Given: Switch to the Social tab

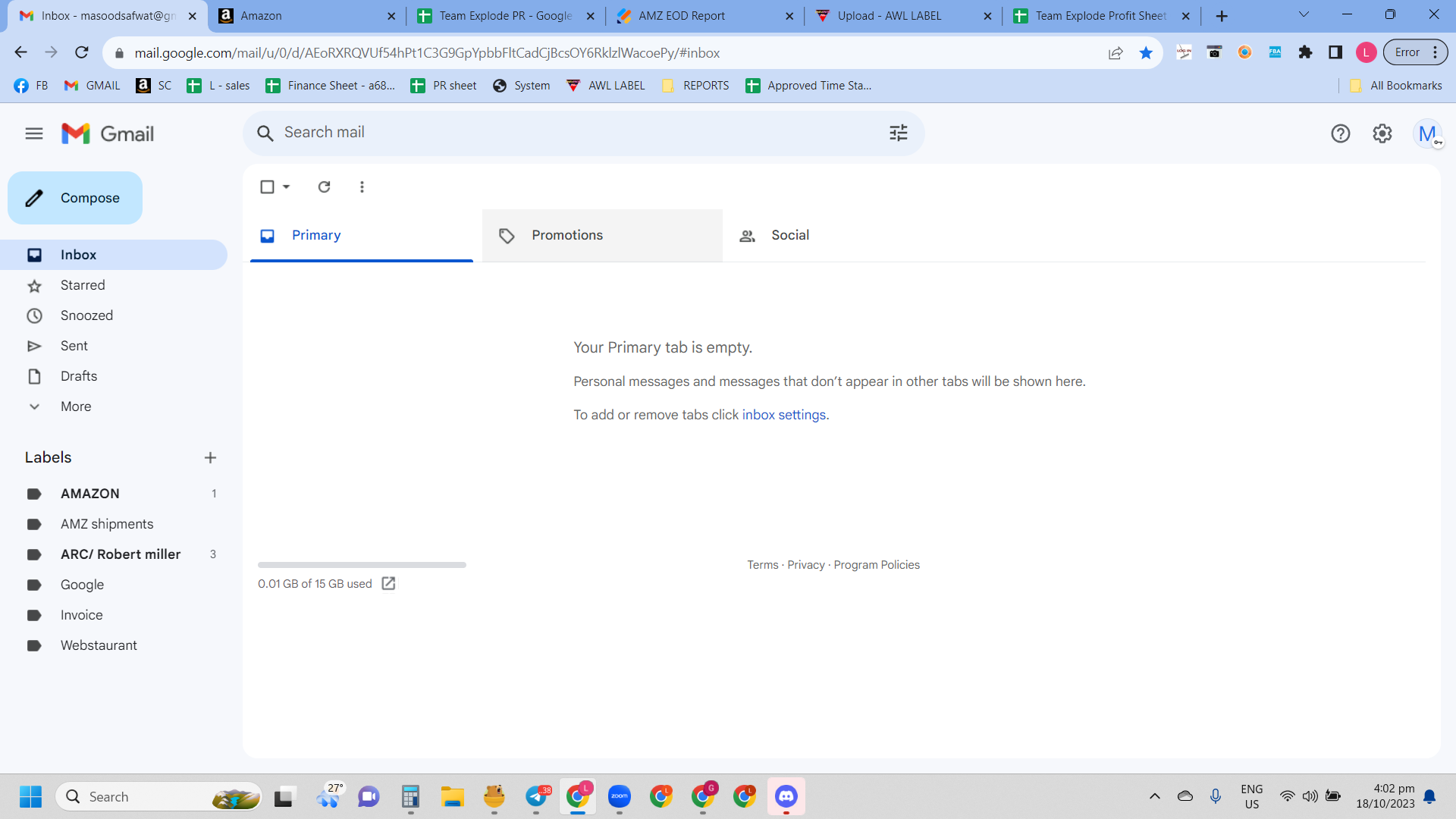Looking at the screenshot, I should pos(842,236).
